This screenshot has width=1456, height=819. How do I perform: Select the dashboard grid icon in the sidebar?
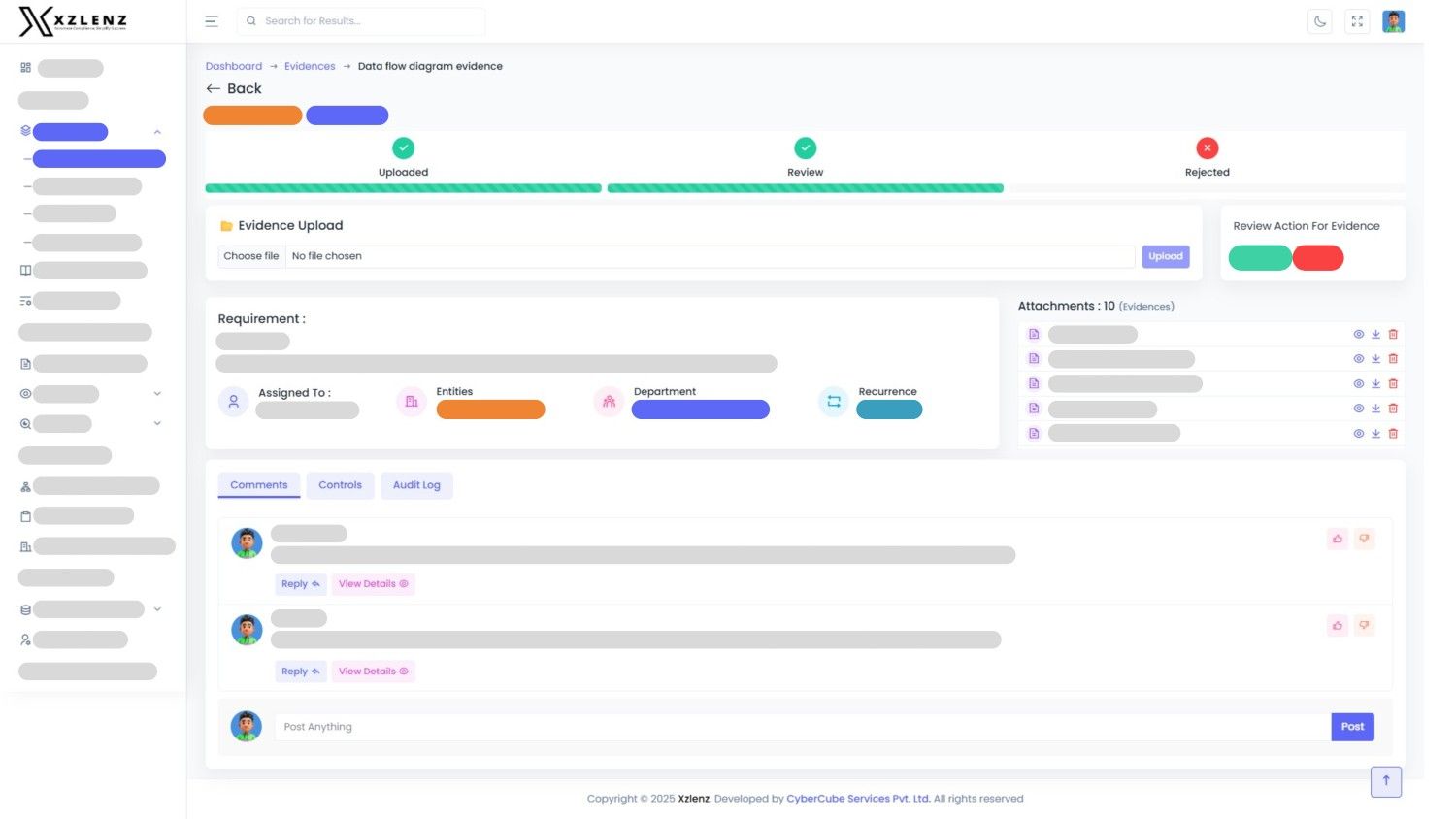[24, 67]
